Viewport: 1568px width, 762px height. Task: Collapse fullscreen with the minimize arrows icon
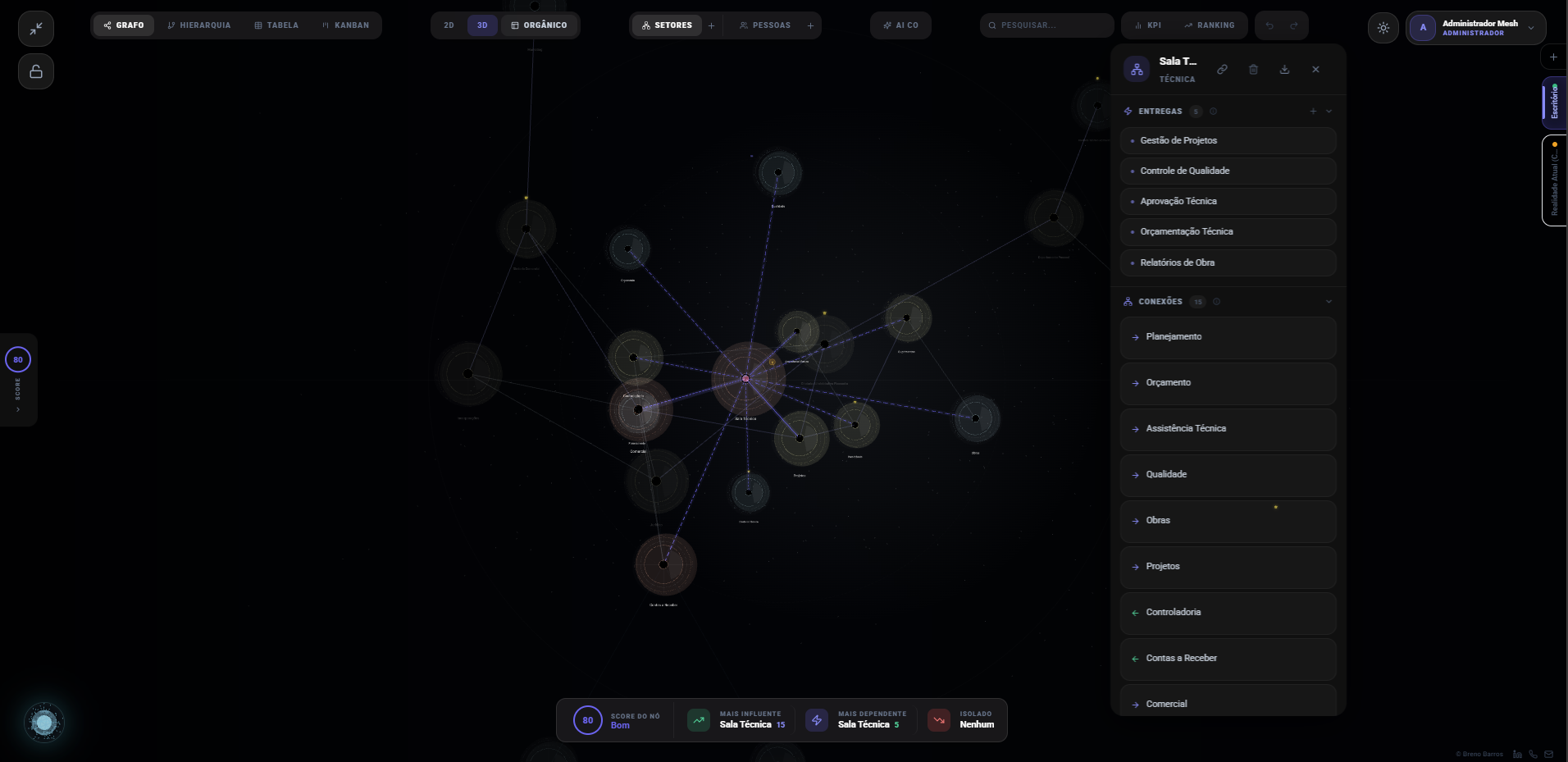pos(36,29)
